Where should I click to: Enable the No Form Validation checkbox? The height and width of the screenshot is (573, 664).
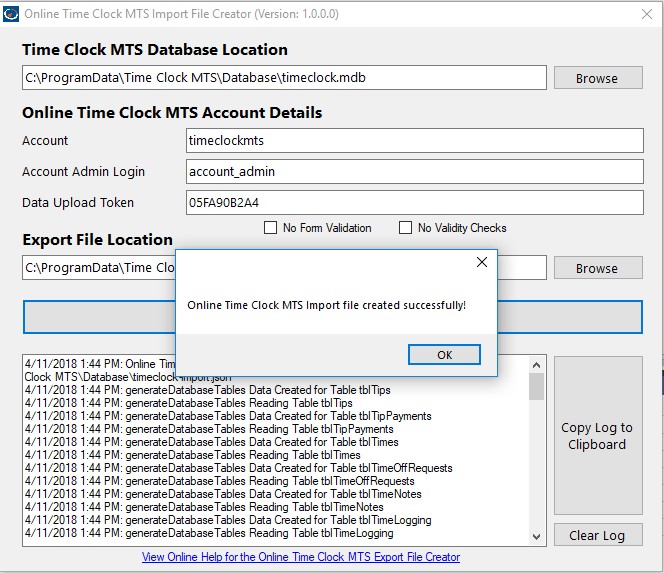coord(270,227)
